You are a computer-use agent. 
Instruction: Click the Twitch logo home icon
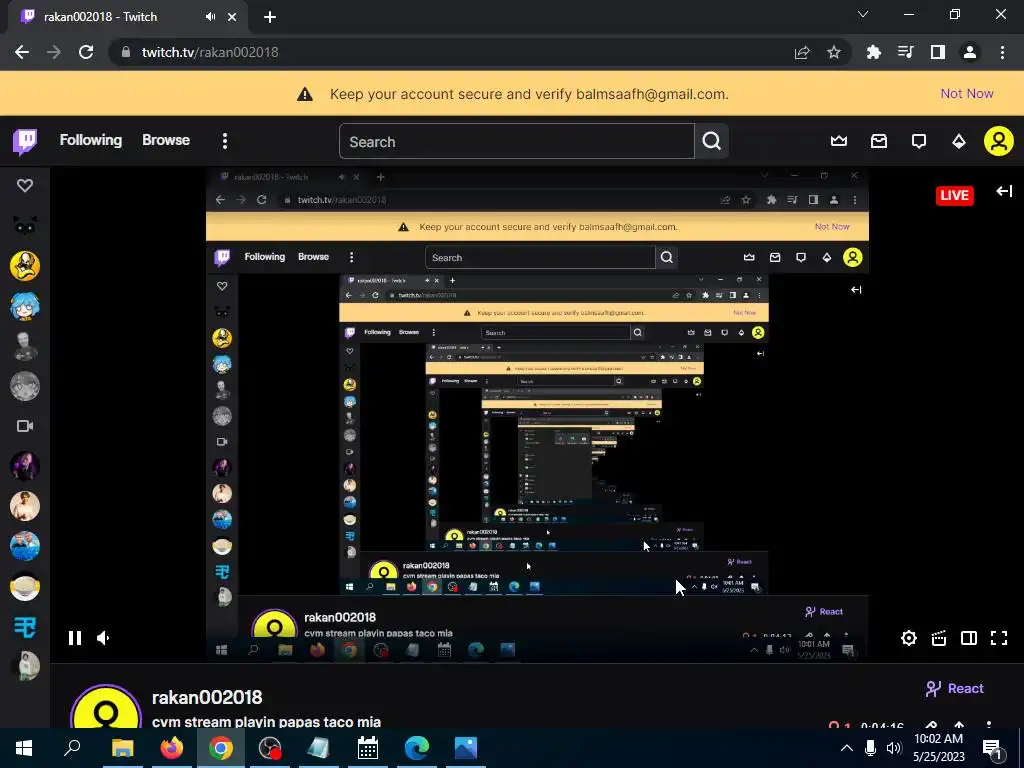[x=25, y=141]
